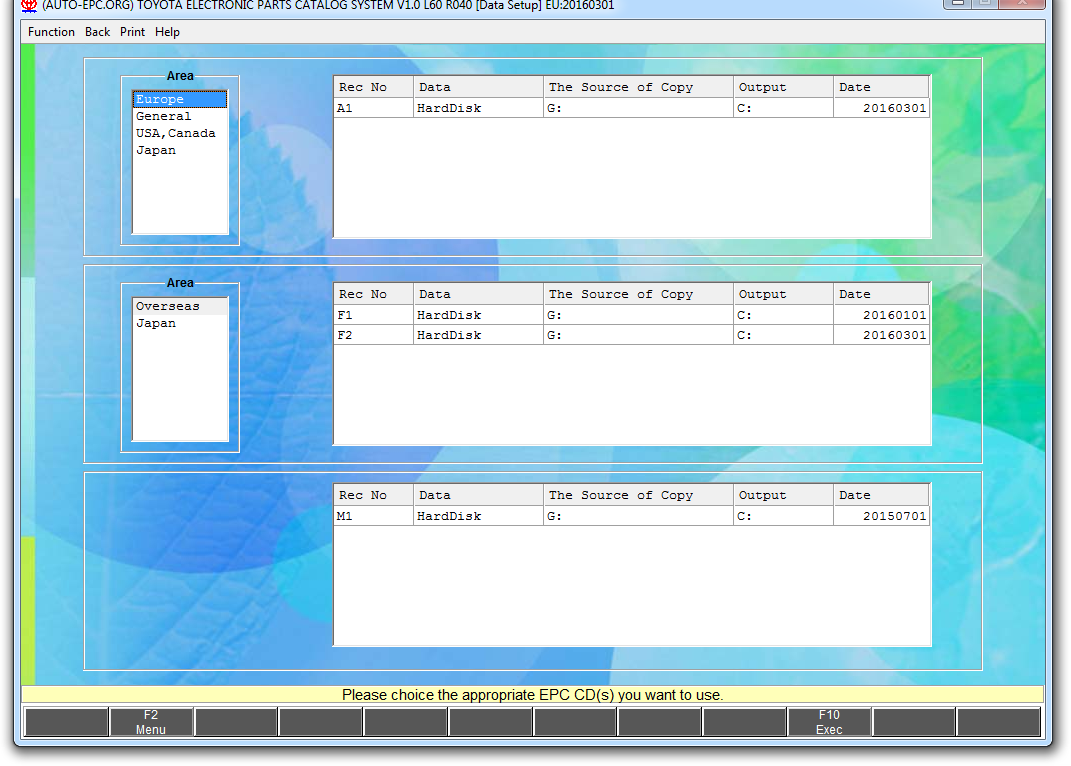Click the Output header of the third table
1071x766 pixels.
783,495
